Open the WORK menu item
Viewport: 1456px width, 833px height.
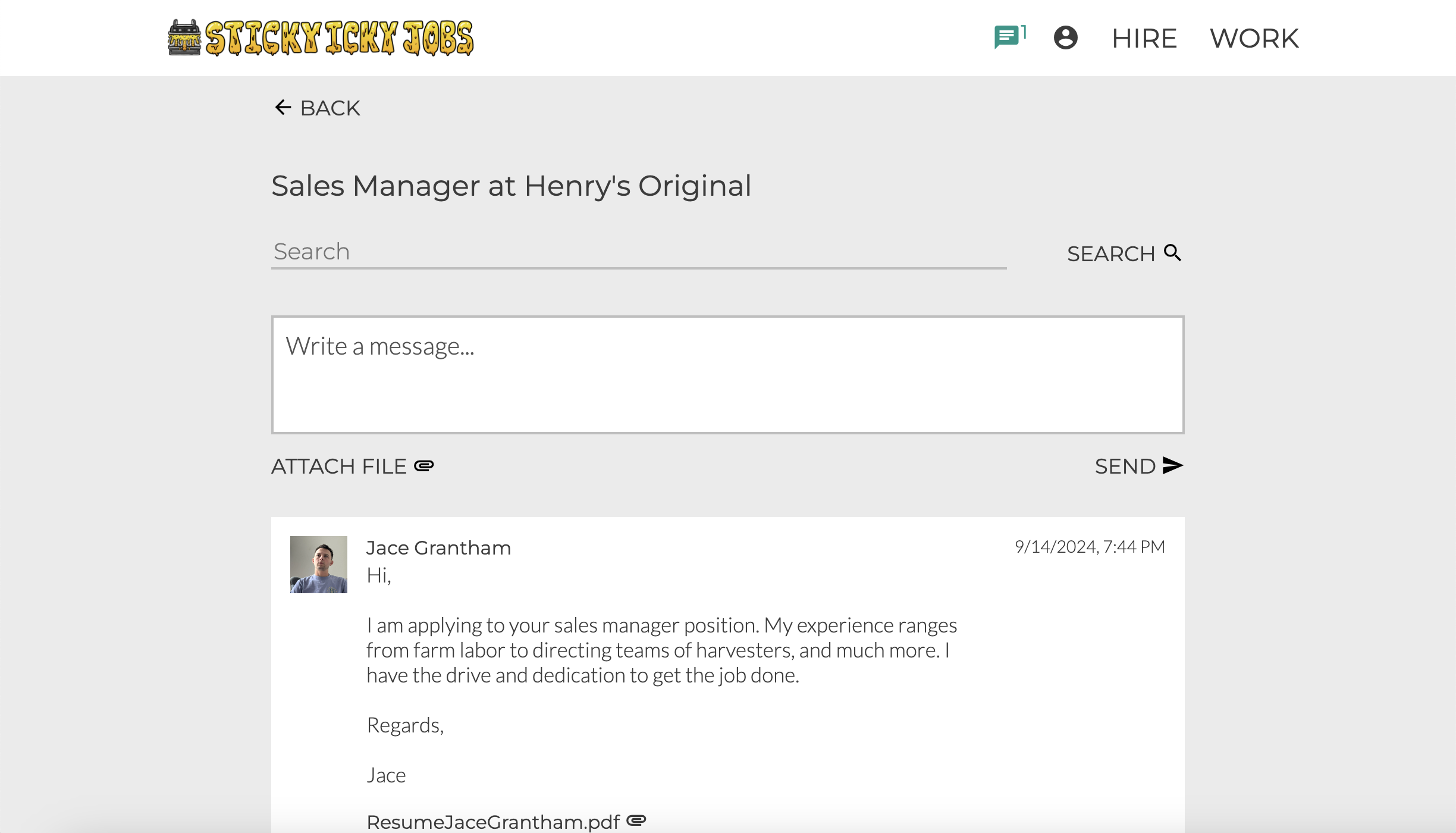pyautogui.click(x=1254, y=38)
